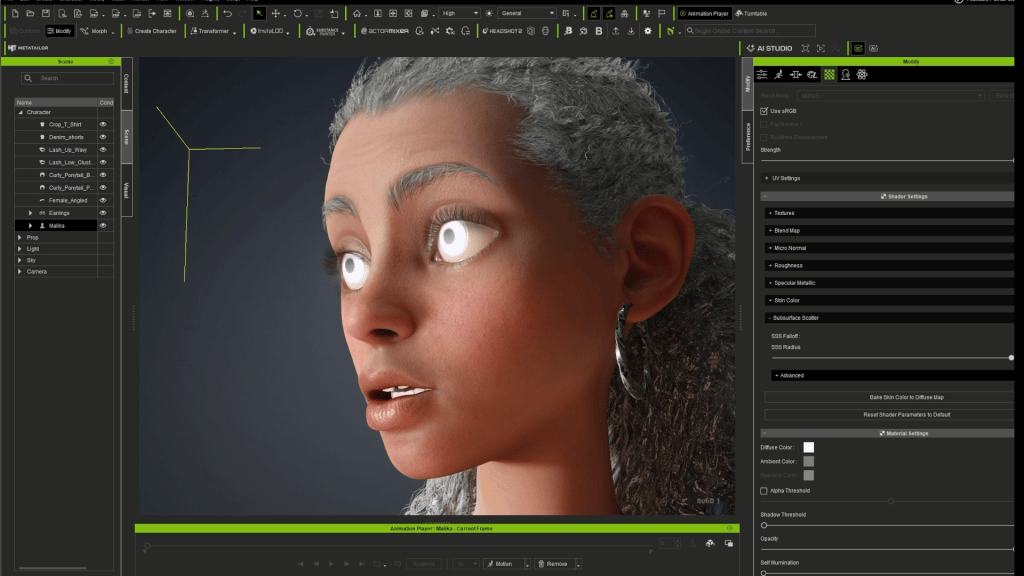Expand the Skin Color section
The width and height of the screenshot is (1024, 576).
889,300
